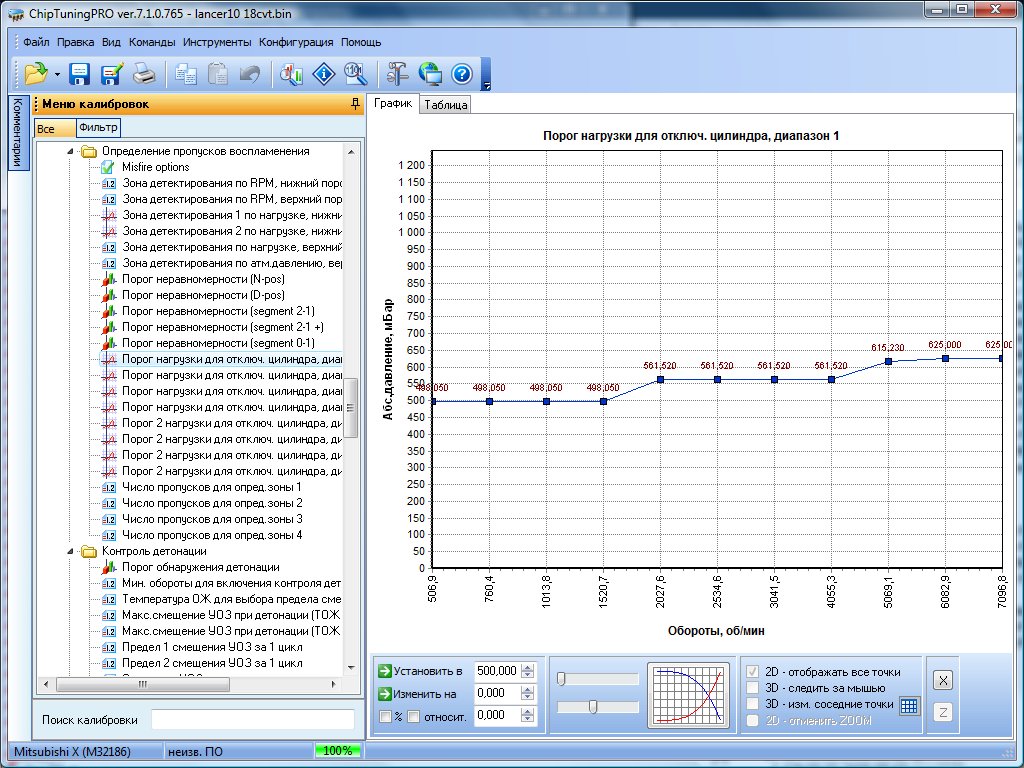The height and width of the screenshot is (768, 1024).
Task: Click the curve graph preview button
Action: pyautogui.click(x=689, y=693)
